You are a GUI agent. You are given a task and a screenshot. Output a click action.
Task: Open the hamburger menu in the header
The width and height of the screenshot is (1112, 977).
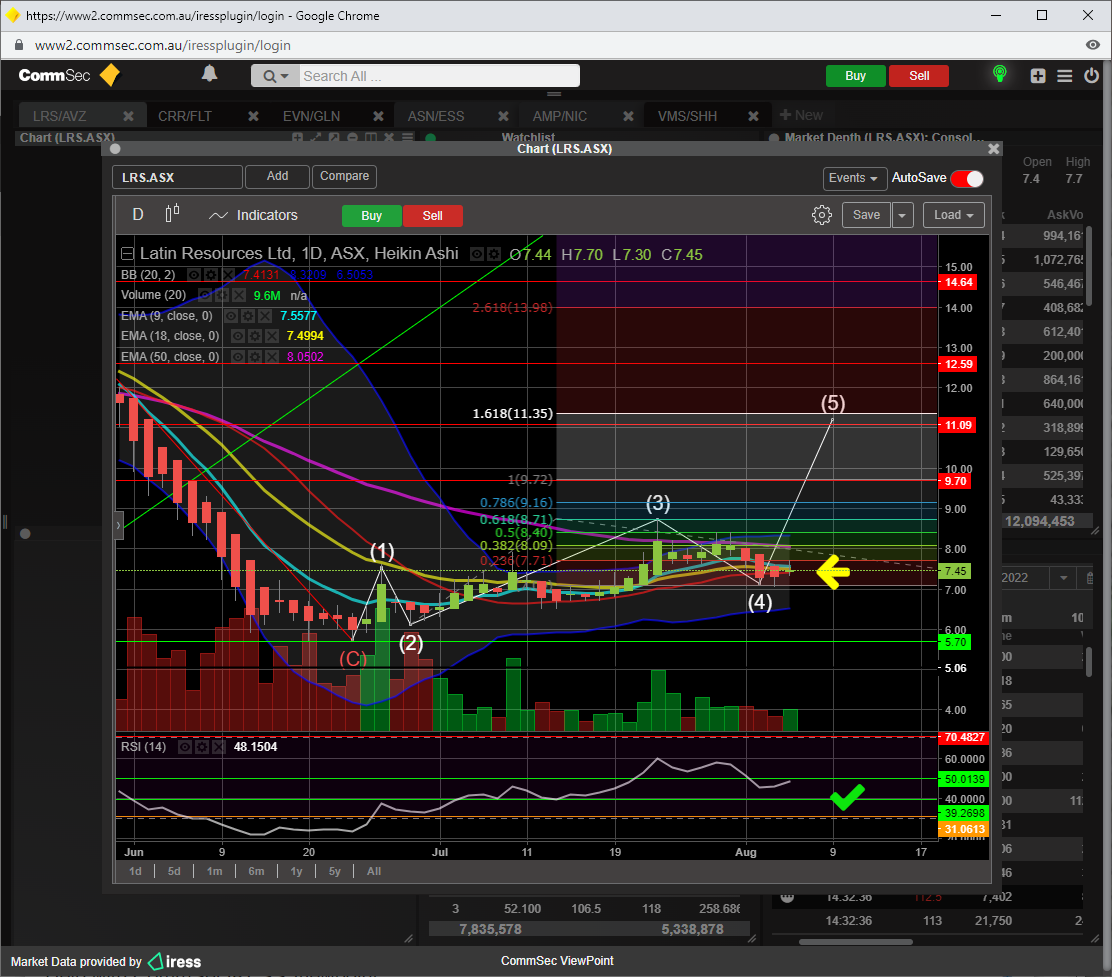tap(1064, 76)
